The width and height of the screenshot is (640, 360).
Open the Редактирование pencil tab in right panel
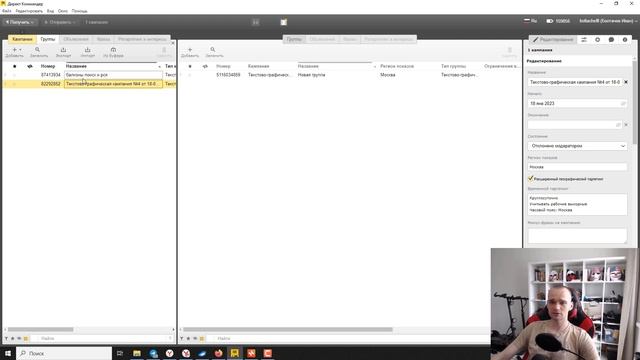point(553,40)
